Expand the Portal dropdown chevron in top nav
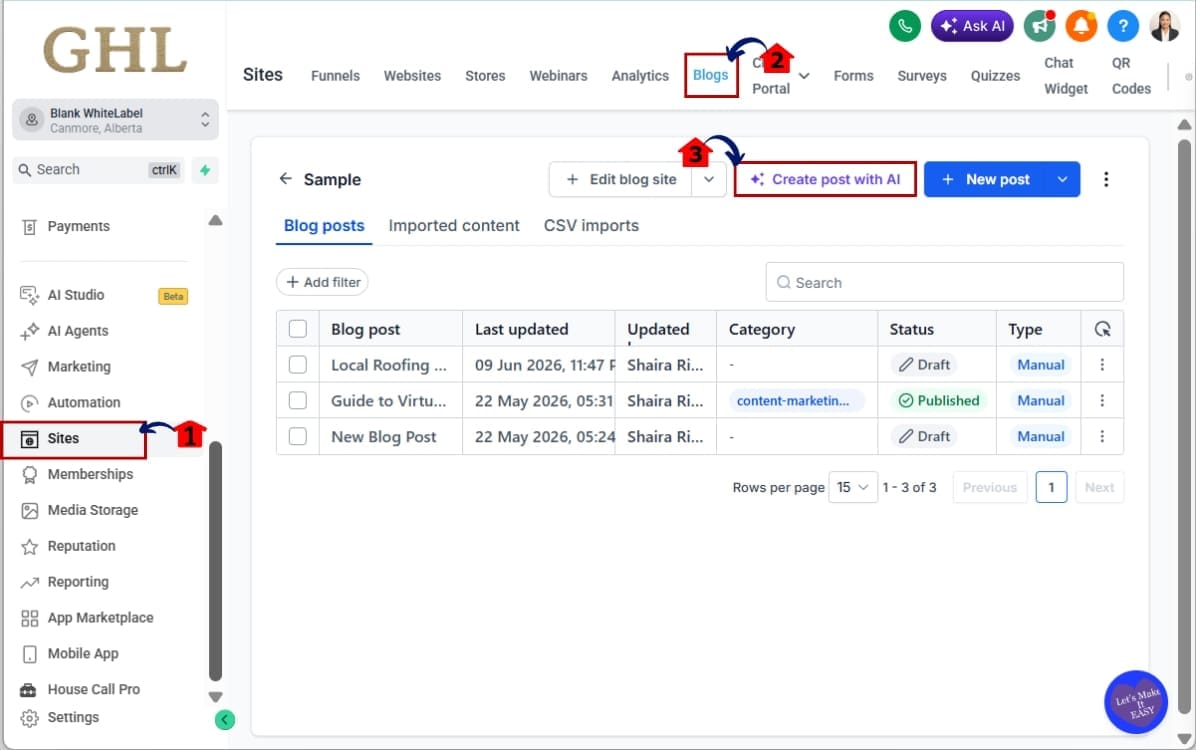 804,76
